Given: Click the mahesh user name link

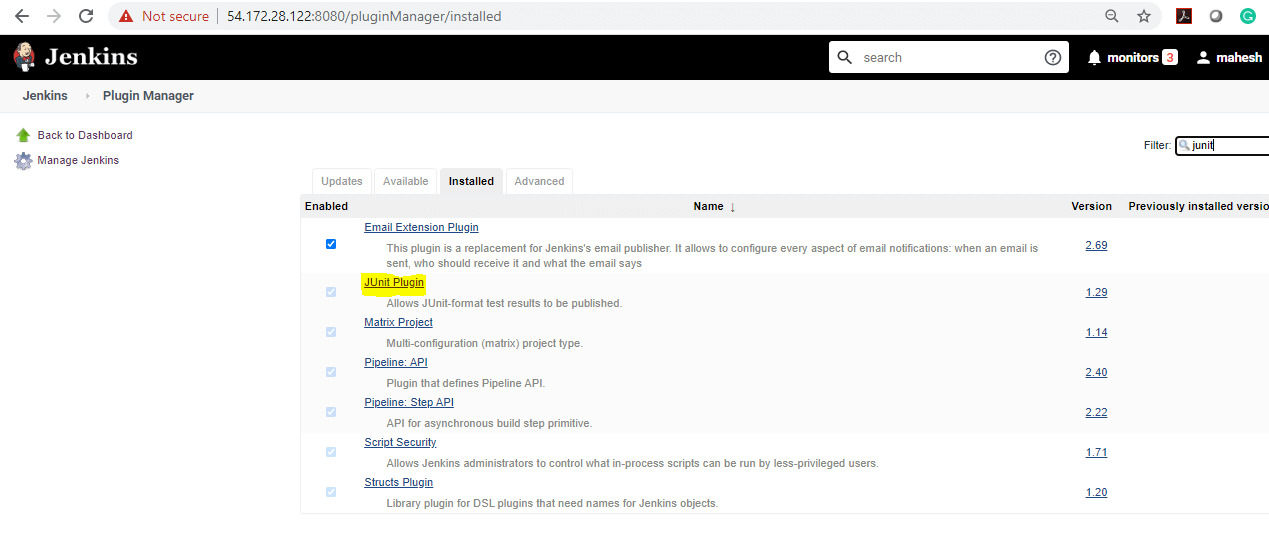Looking at the screenshot, I should tap(1239, 58).
